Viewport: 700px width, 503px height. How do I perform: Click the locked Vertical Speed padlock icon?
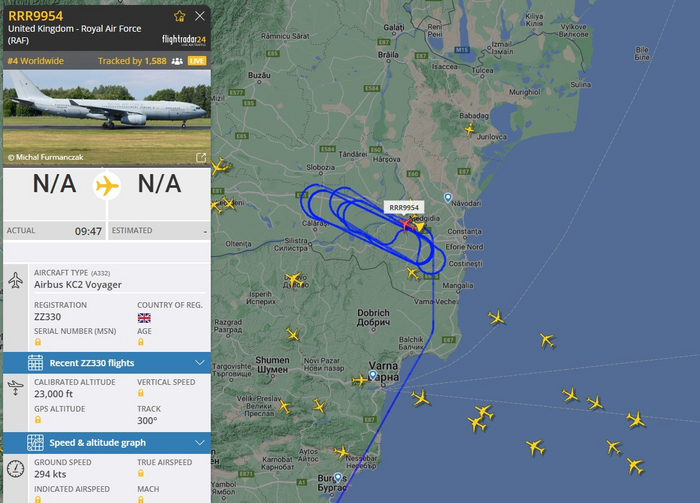coord(141,393)
